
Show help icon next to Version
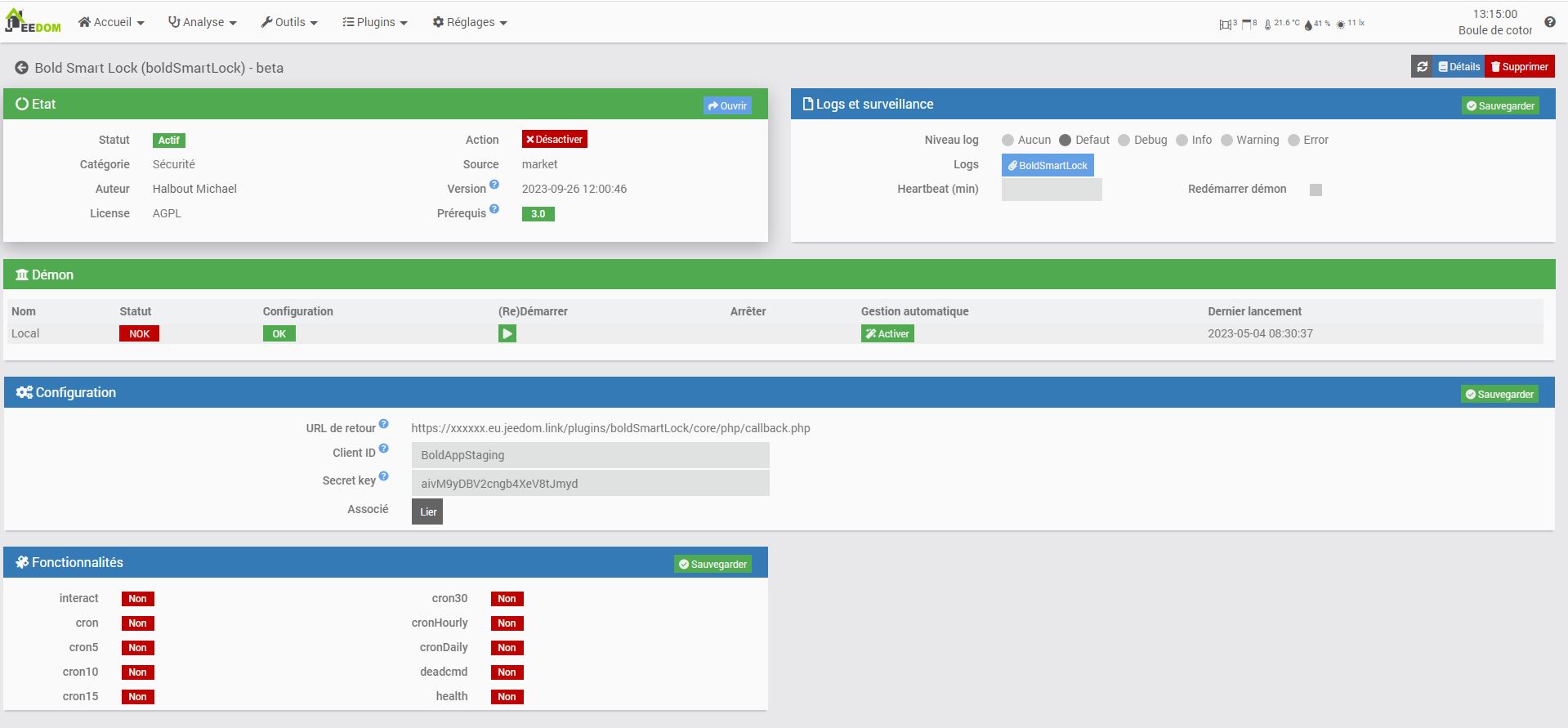pyautogui.click(x=494, y=185)
